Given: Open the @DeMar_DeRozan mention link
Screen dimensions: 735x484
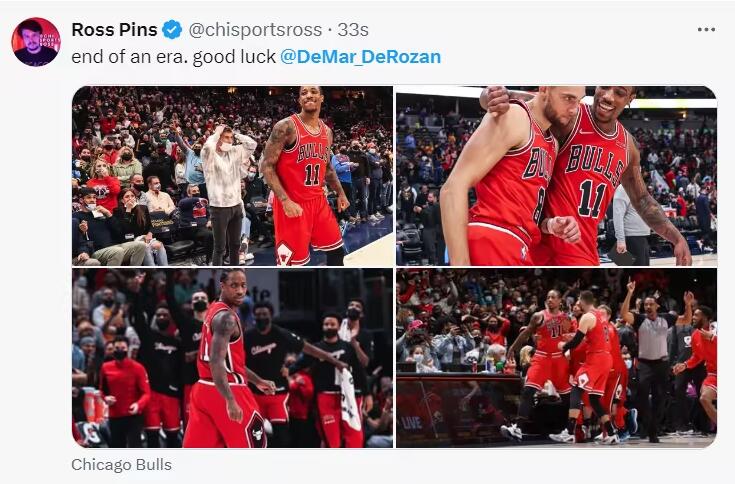Looking at the screenshot, I should 360,57.
